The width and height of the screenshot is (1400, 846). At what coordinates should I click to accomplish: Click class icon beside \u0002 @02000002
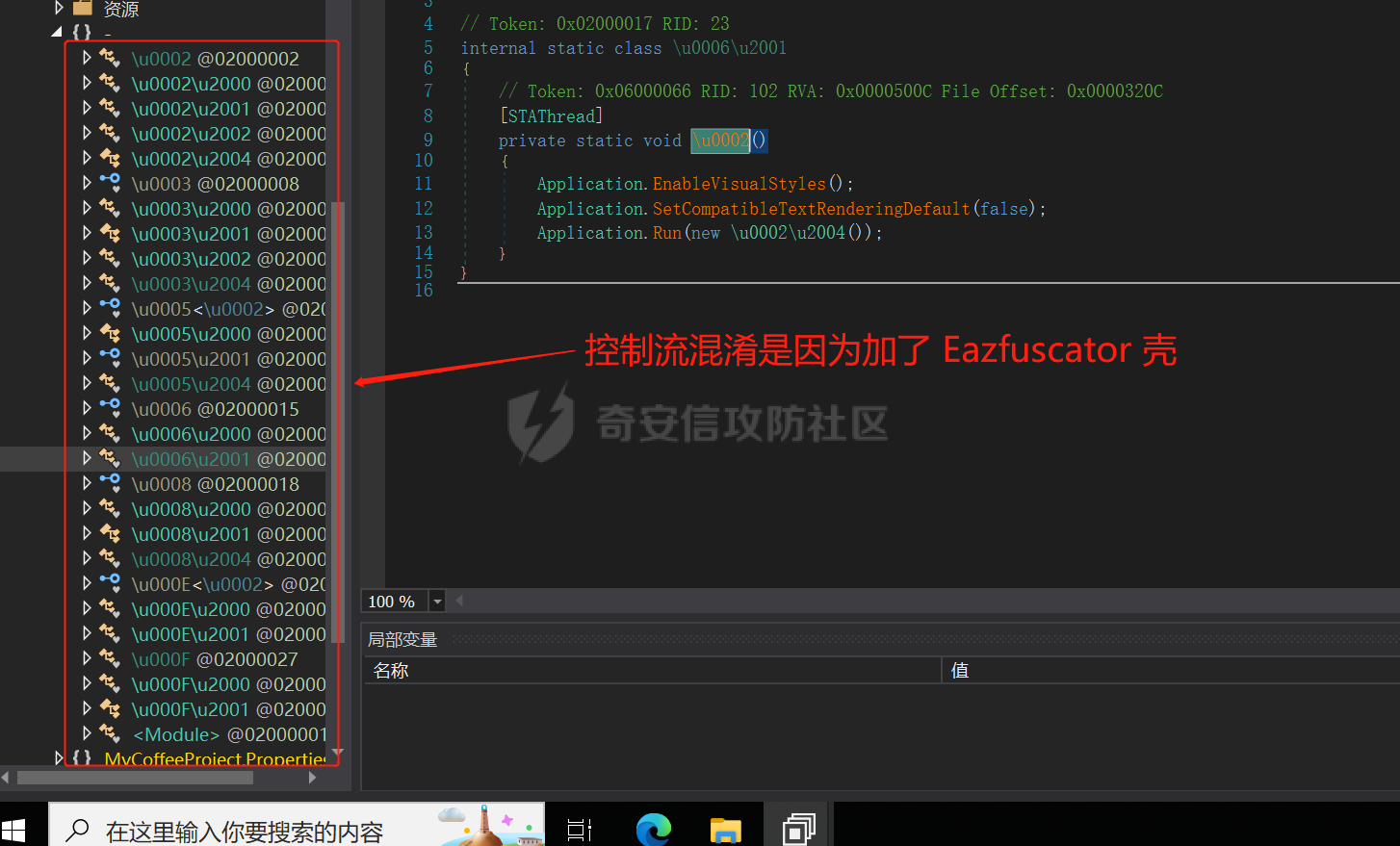tap(110, 59)
